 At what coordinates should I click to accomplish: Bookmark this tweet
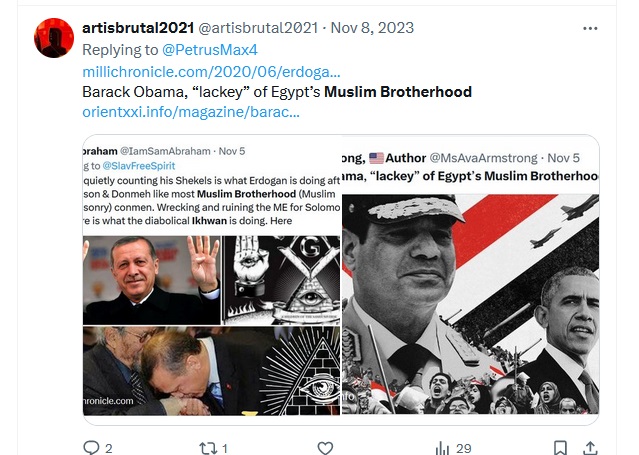pos(560,448)
